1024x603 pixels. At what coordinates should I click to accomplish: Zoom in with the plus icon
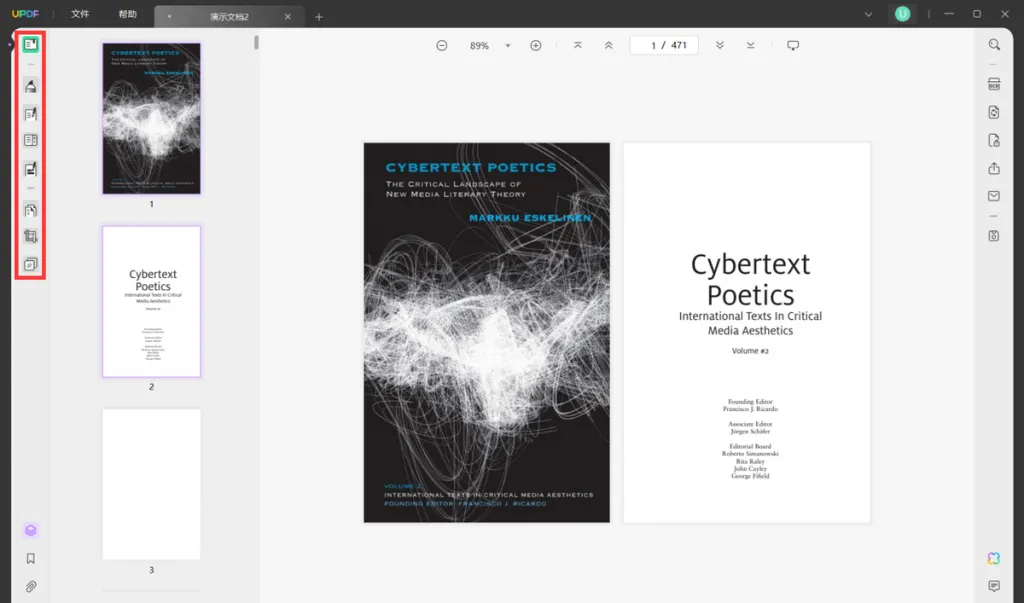click(536, 46)
